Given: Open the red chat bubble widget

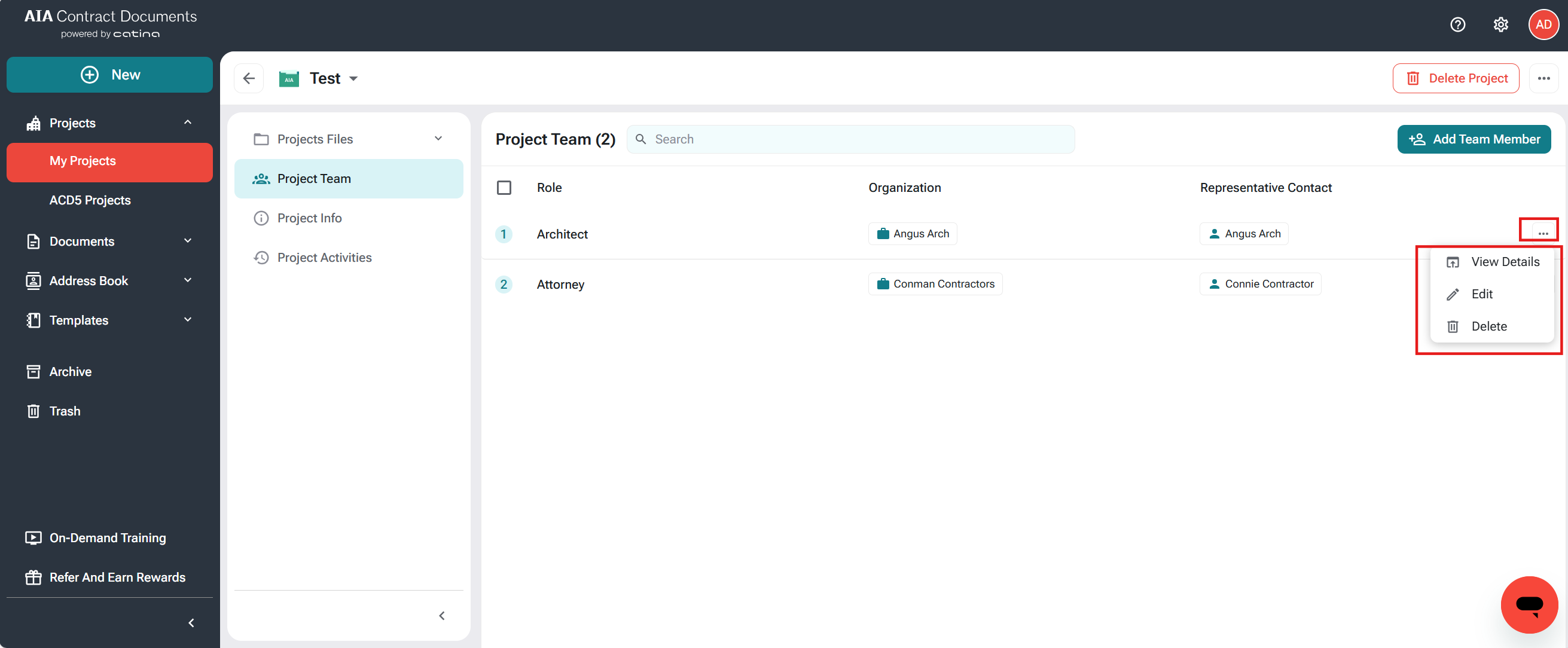Looking at the screenshot, I should coord(1529,604).
